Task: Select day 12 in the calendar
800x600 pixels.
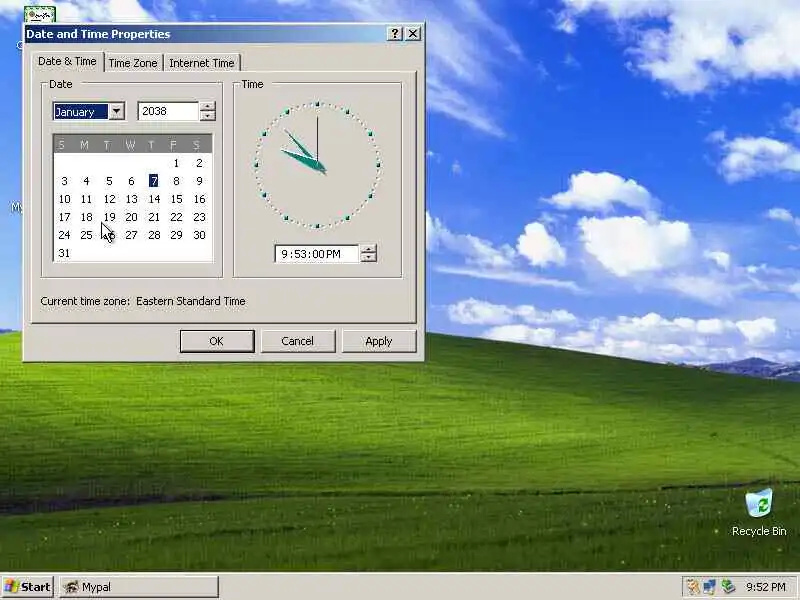Action: (x=109, y=199)
